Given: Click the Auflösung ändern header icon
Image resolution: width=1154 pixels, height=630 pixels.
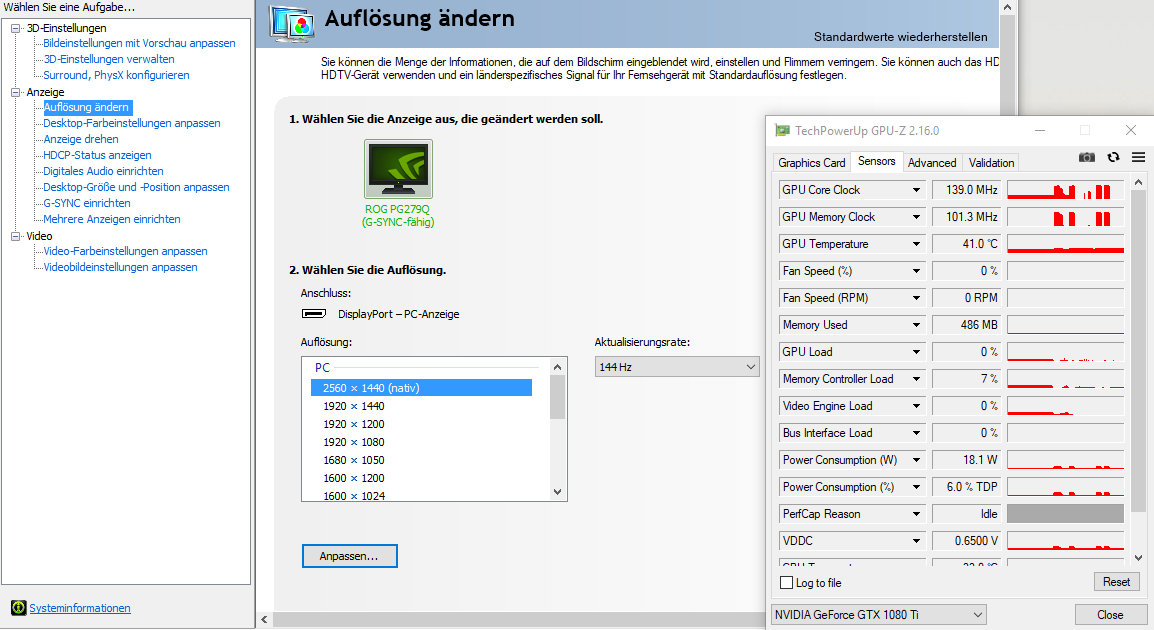Looking at the screenshot, I should coord(291,23).
